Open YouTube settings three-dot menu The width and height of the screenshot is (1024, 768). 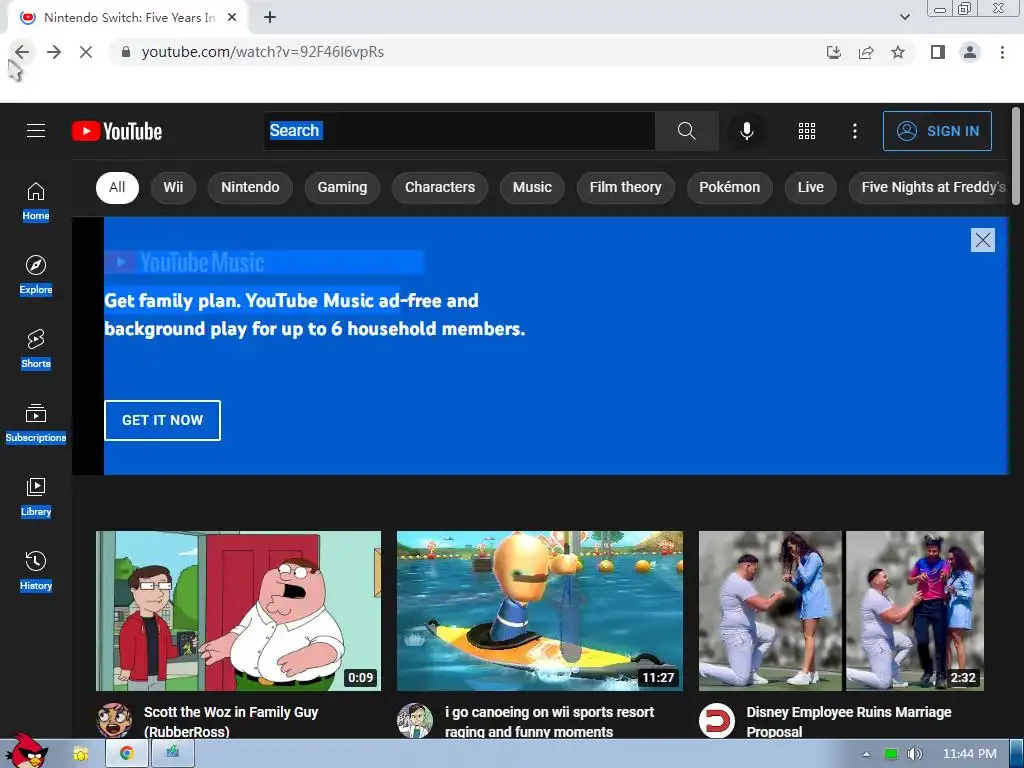(x=854, y=131)
